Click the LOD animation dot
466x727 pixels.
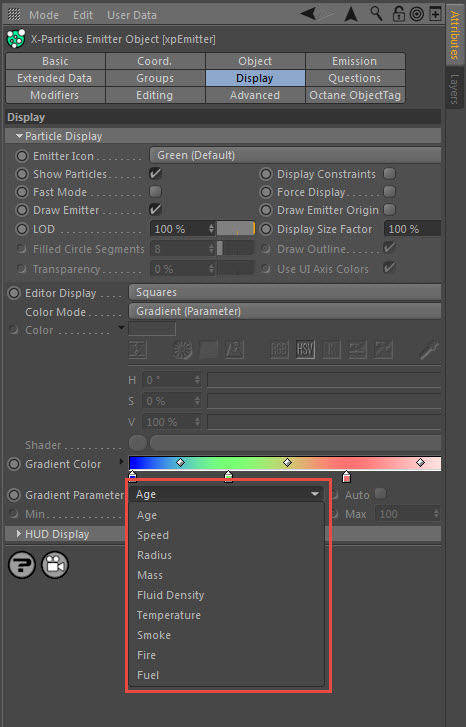pyautogui.click(x=22, y=229)
